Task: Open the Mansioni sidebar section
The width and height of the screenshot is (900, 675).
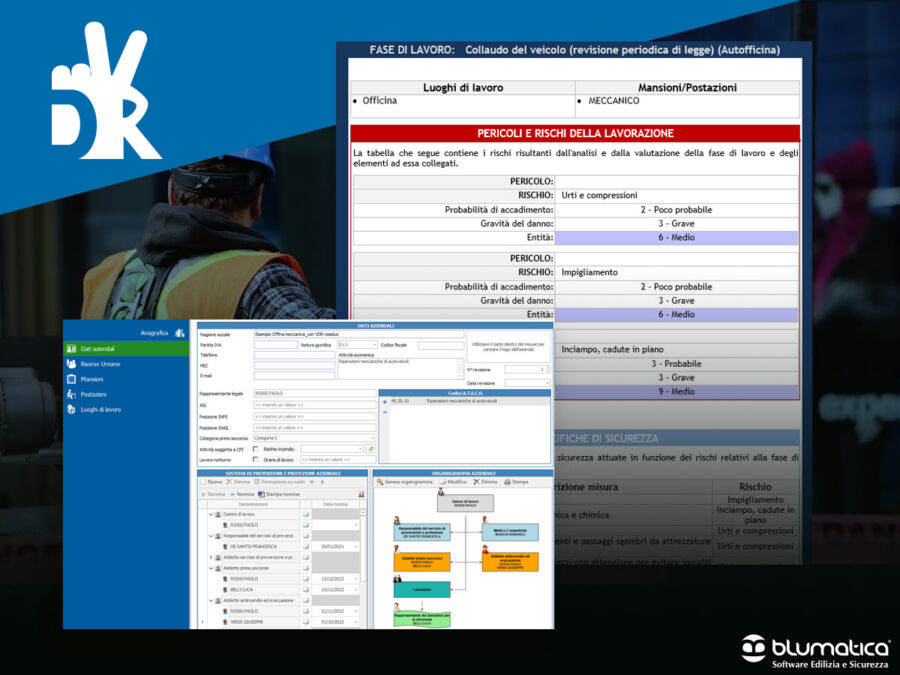Action: (126, 379)
